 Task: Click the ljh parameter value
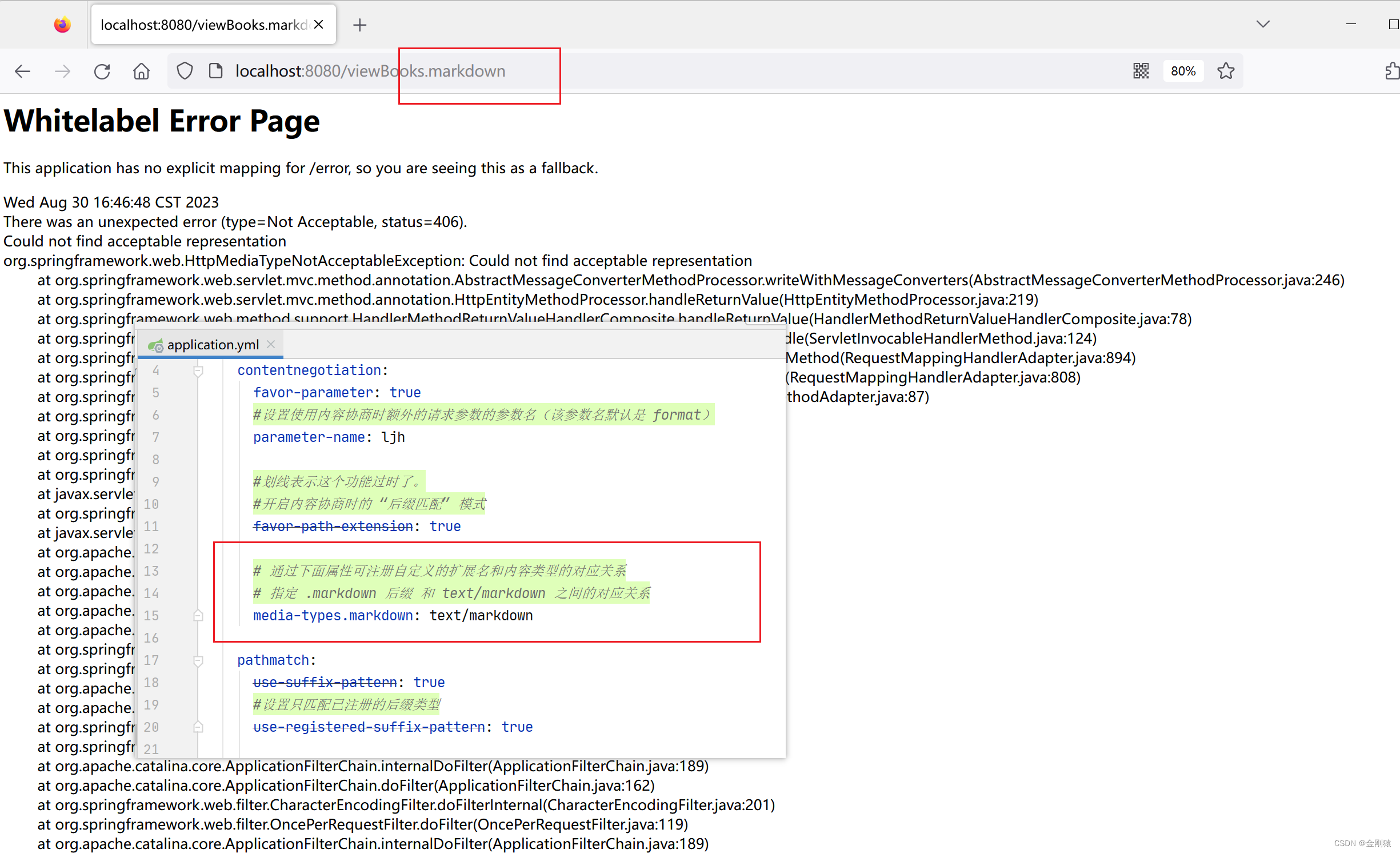click(393, 437)
